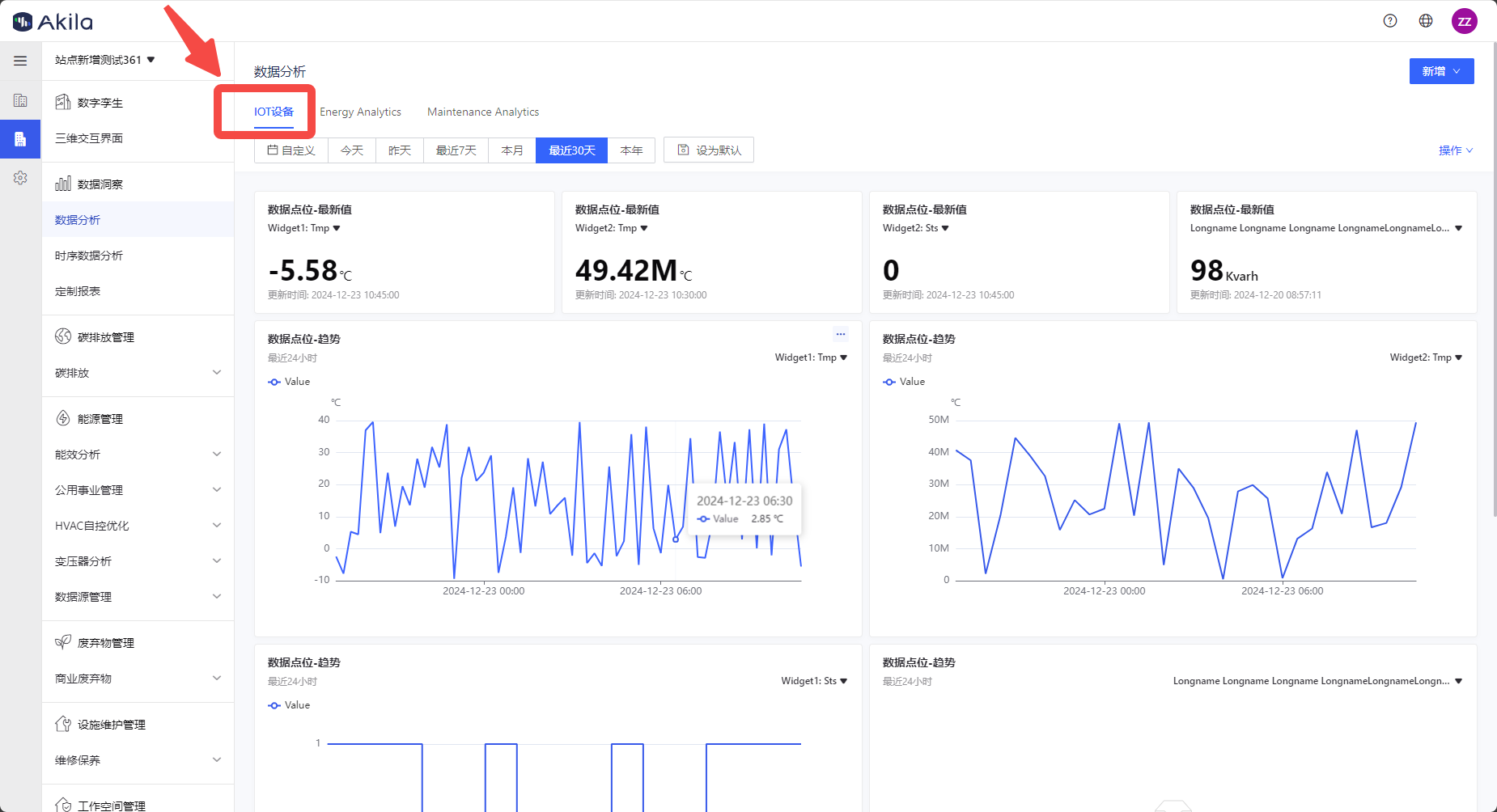This screenshot has height=812, width=1497.
Task: Open the settings gear in left rail
Action: point(20,178)
